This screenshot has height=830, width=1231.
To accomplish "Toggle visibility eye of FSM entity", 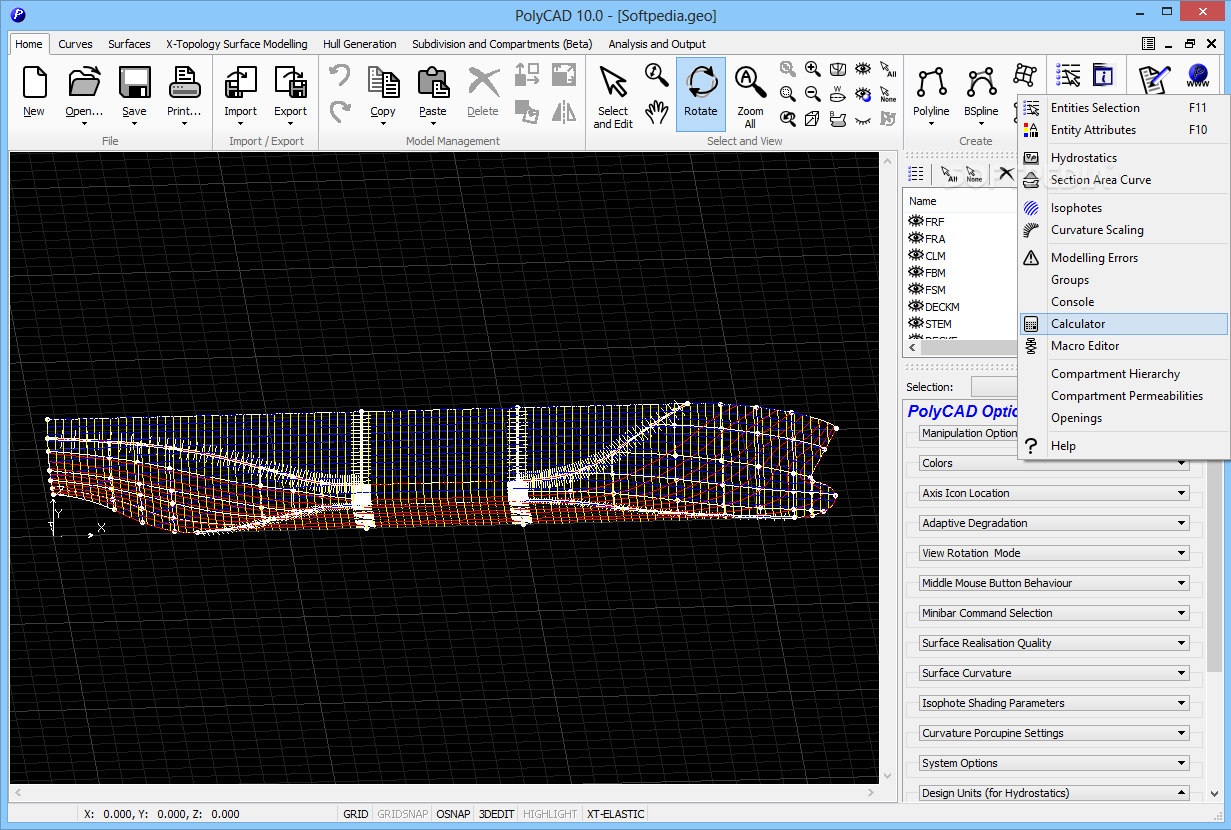I will [x=915, y=289].
